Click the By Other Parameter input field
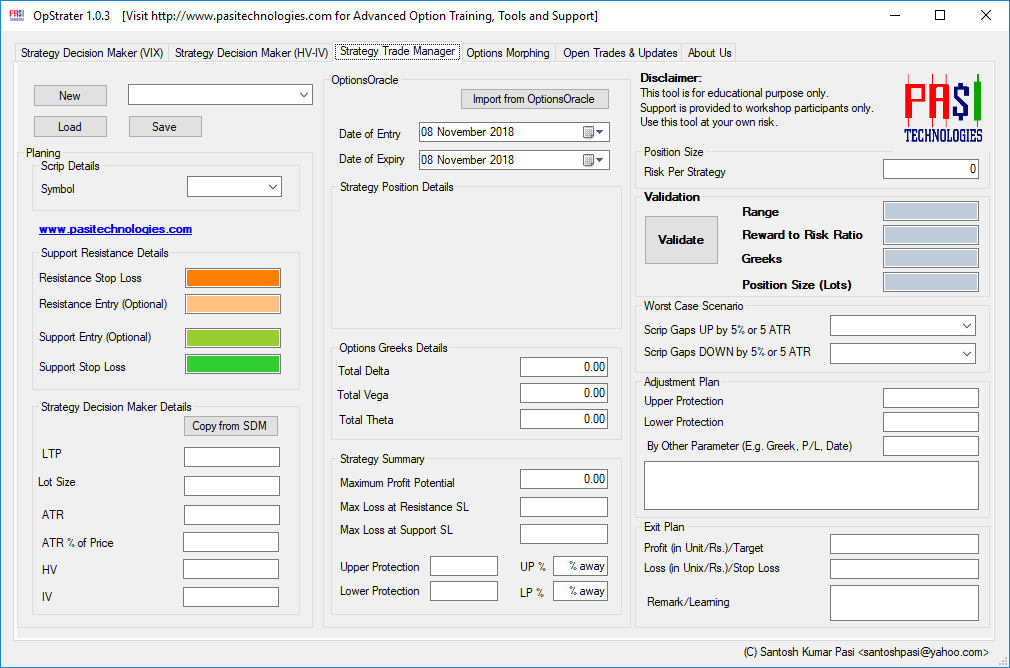The image size is (1010, 668). (931, 446)
